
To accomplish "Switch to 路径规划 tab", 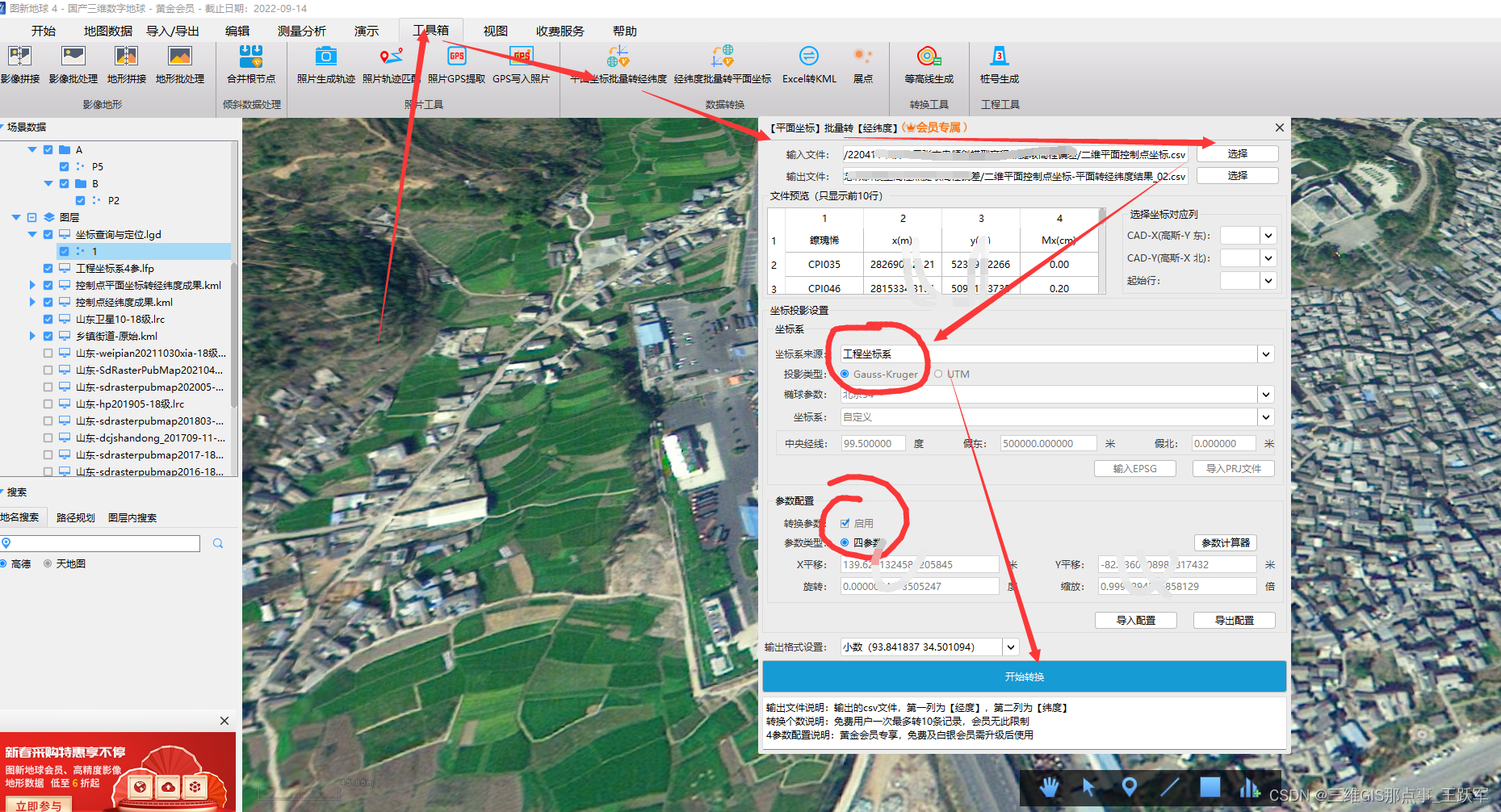I will pos(76,517).
